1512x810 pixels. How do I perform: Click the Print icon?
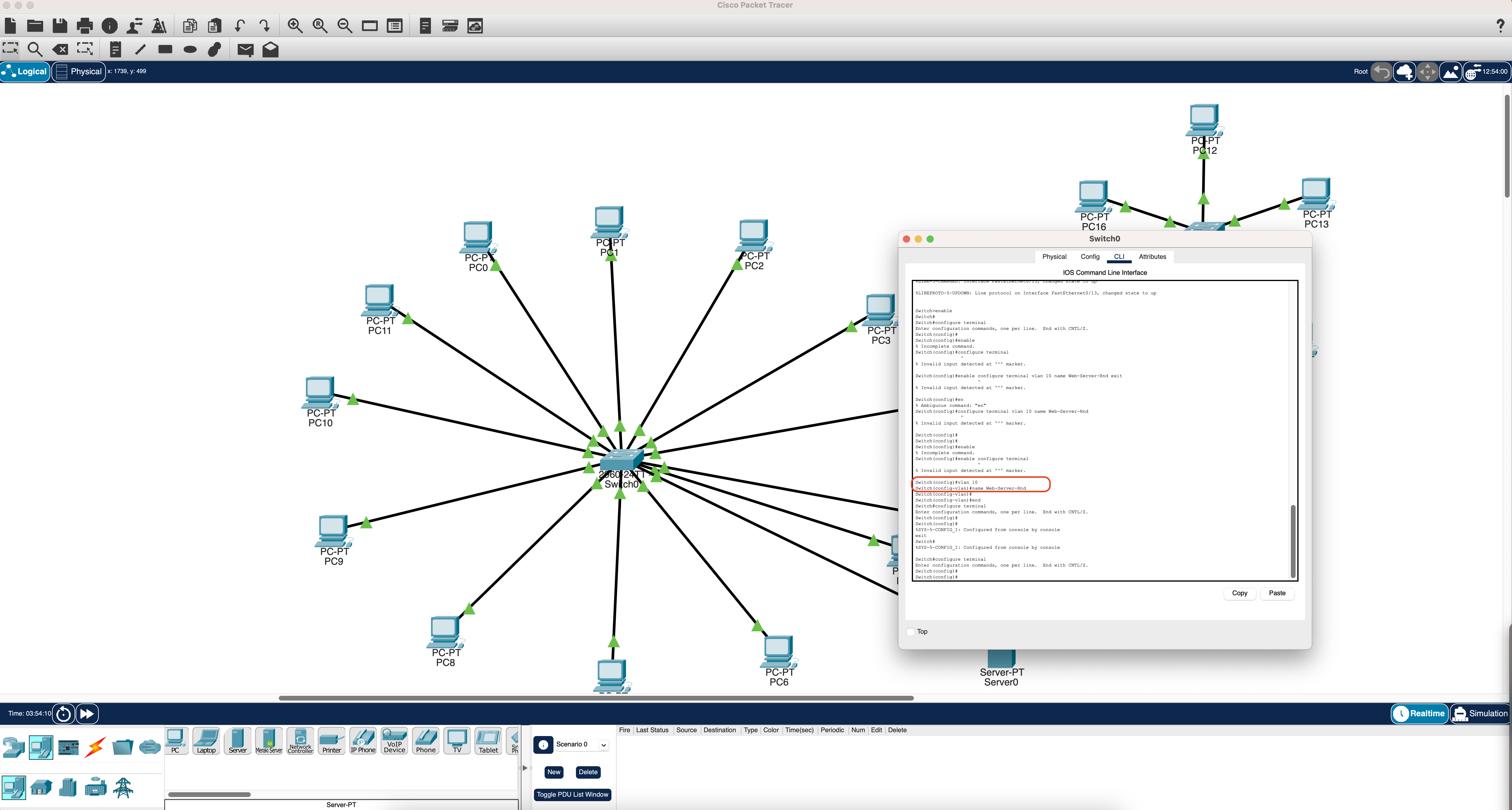pyautogui.click(x=85, y=26)
